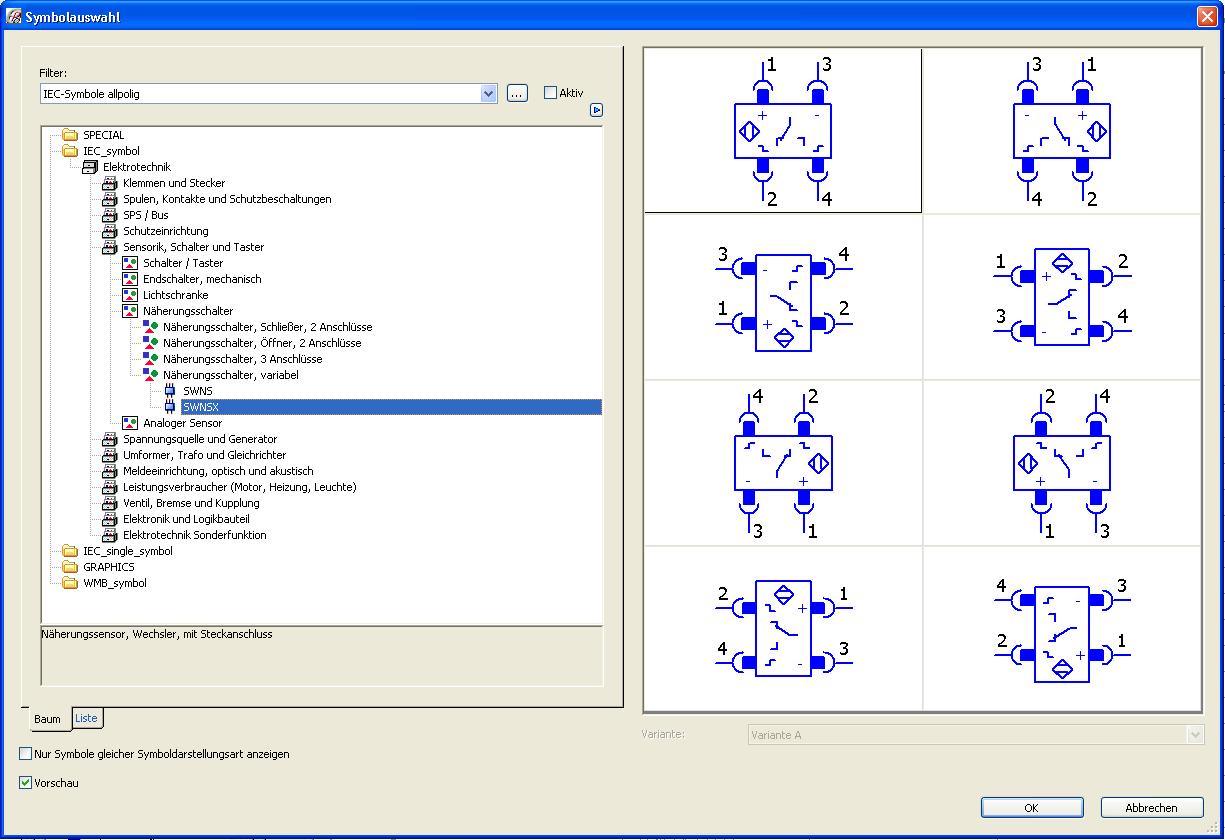
Task: Select Elektronik und Logikbauteil
Action: [186, 519]
